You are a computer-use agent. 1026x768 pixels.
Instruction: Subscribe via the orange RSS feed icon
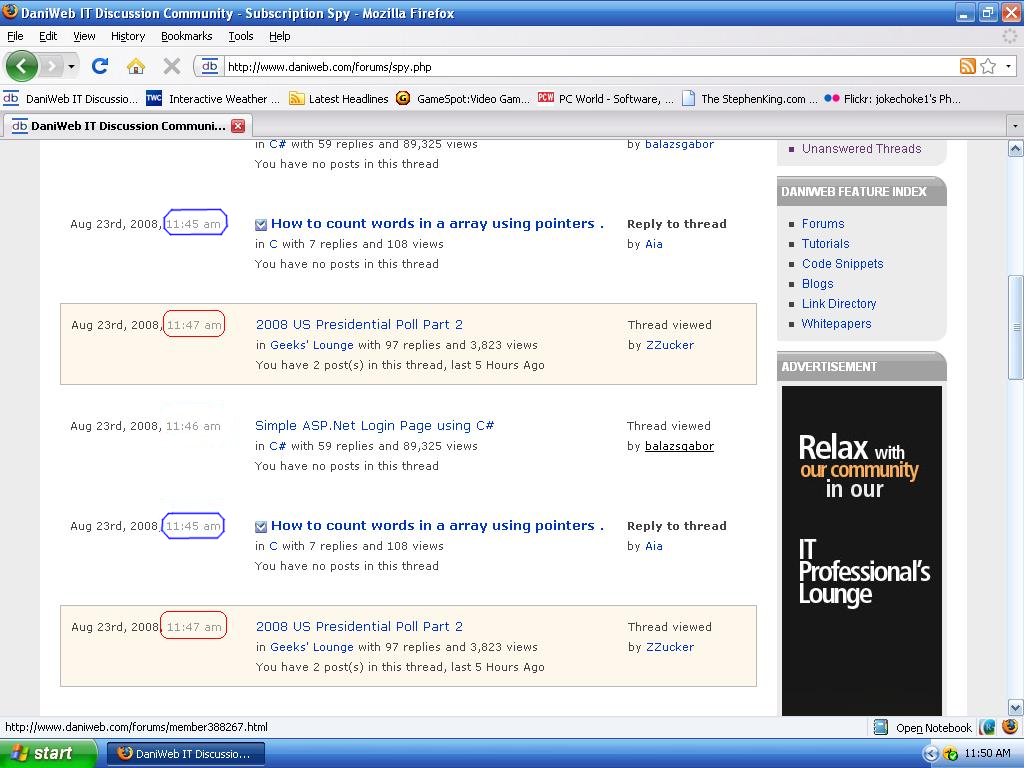(x=967, y=66)
